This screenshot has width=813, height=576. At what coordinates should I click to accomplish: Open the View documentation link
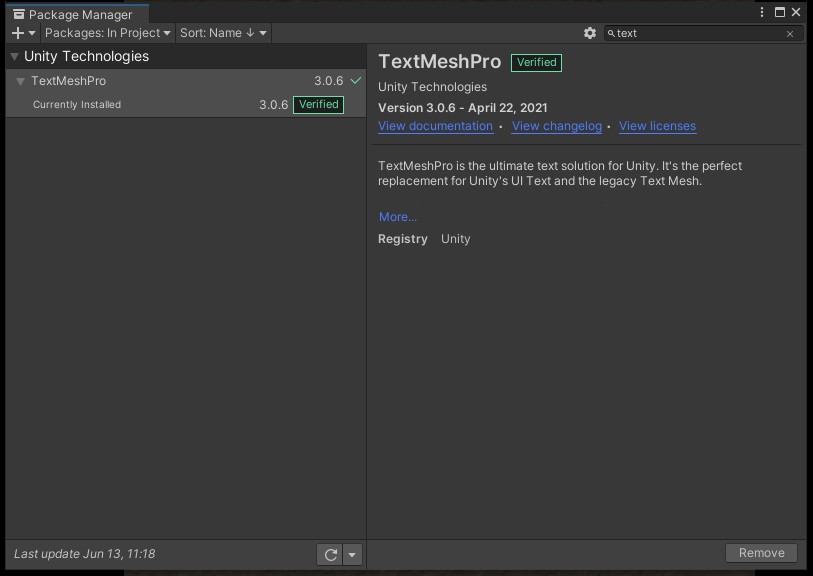436,126
